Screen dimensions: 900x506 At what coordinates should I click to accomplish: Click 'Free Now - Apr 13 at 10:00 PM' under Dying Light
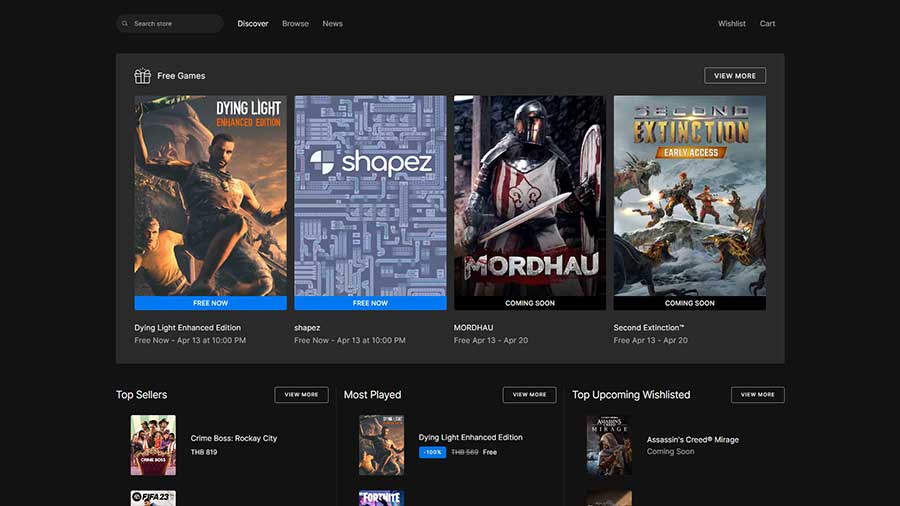(190, 340)
